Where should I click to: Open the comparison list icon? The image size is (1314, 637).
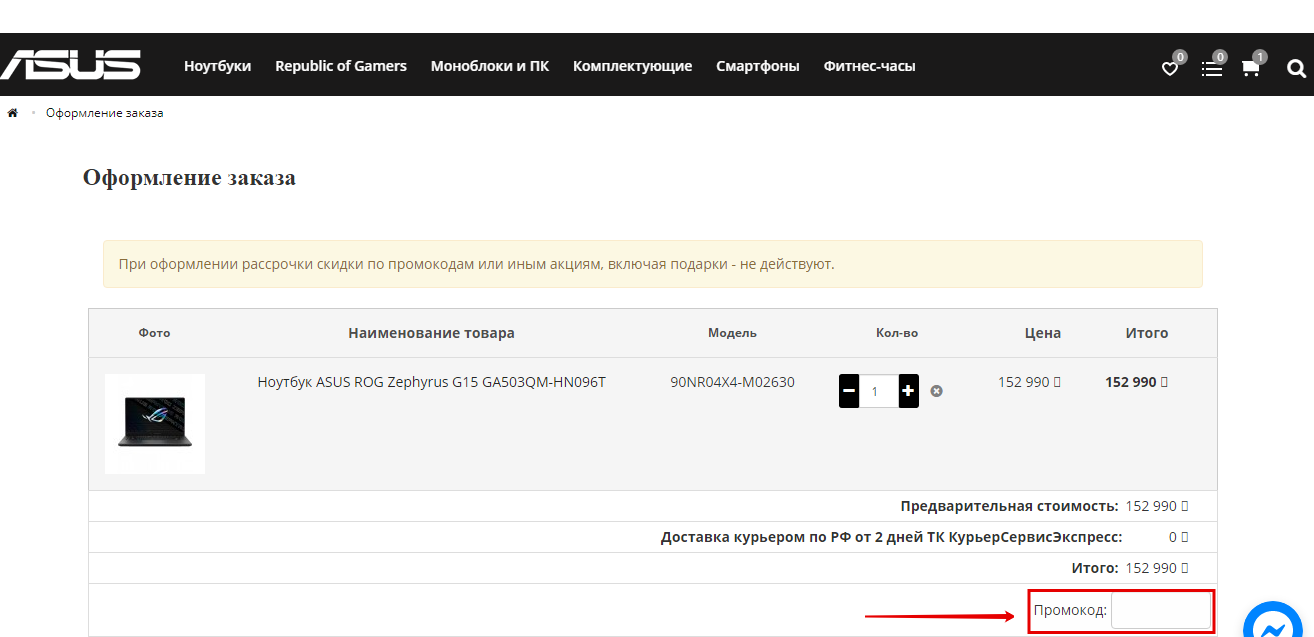[x=1211, y=68]
